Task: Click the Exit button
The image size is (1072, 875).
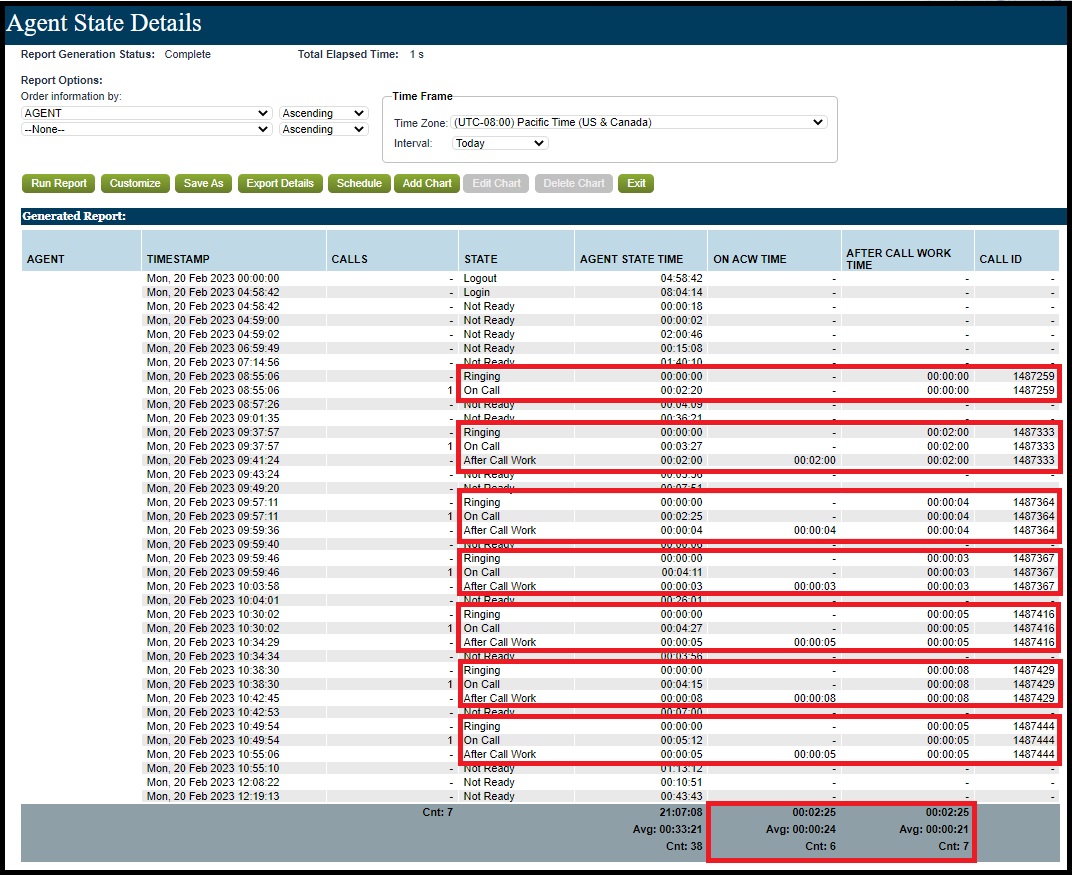Action: (x=636, y=183)
